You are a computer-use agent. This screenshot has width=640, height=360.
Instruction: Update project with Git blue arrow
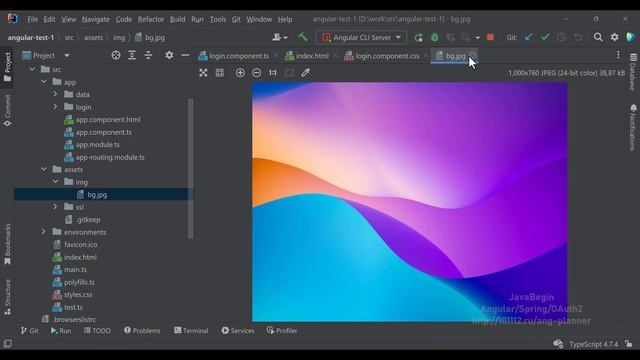coord(529,38)
